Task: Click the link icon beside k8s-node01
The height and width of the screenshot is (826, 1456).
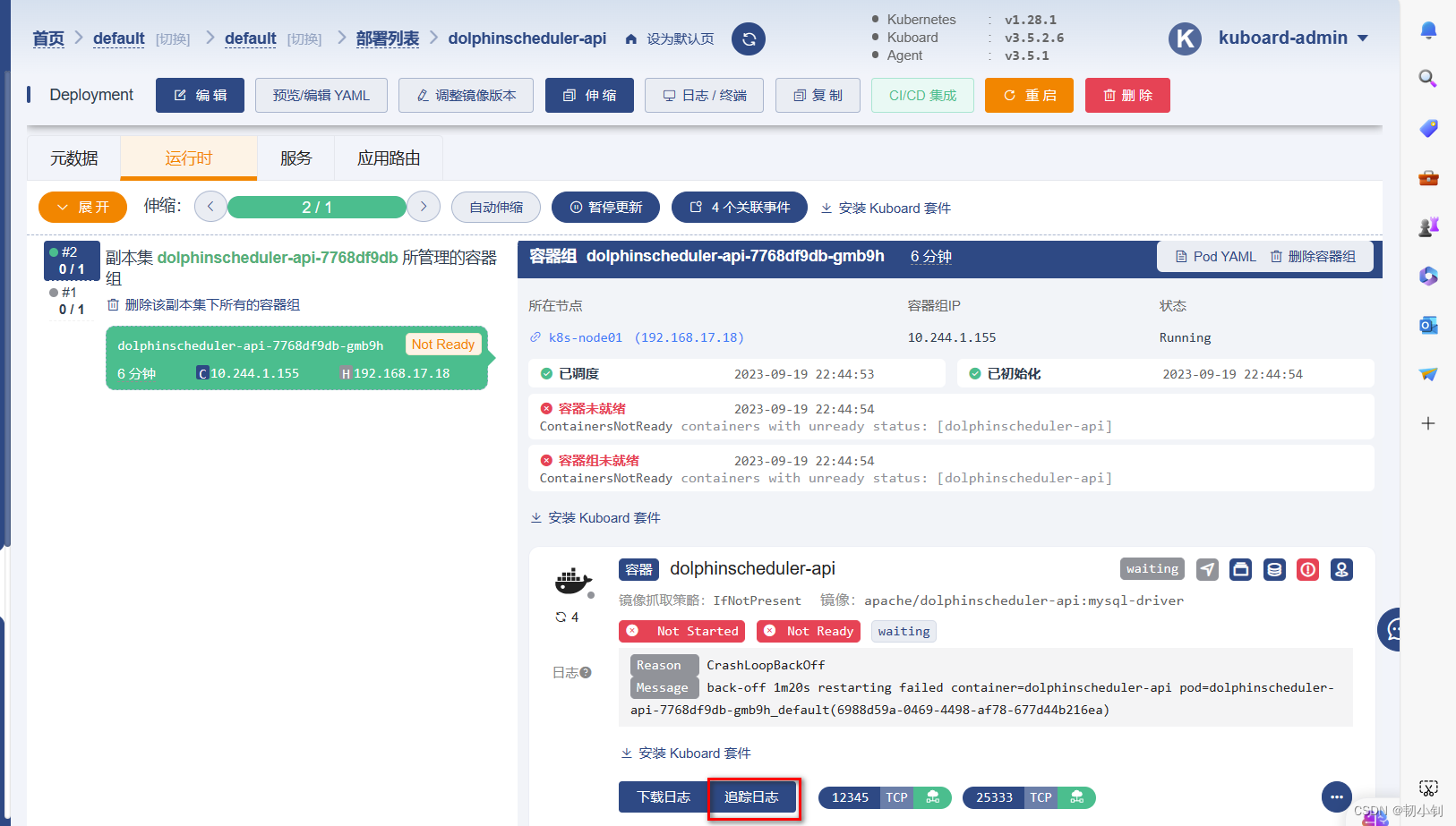Action: pyautogui.click(x=535, y=337)
